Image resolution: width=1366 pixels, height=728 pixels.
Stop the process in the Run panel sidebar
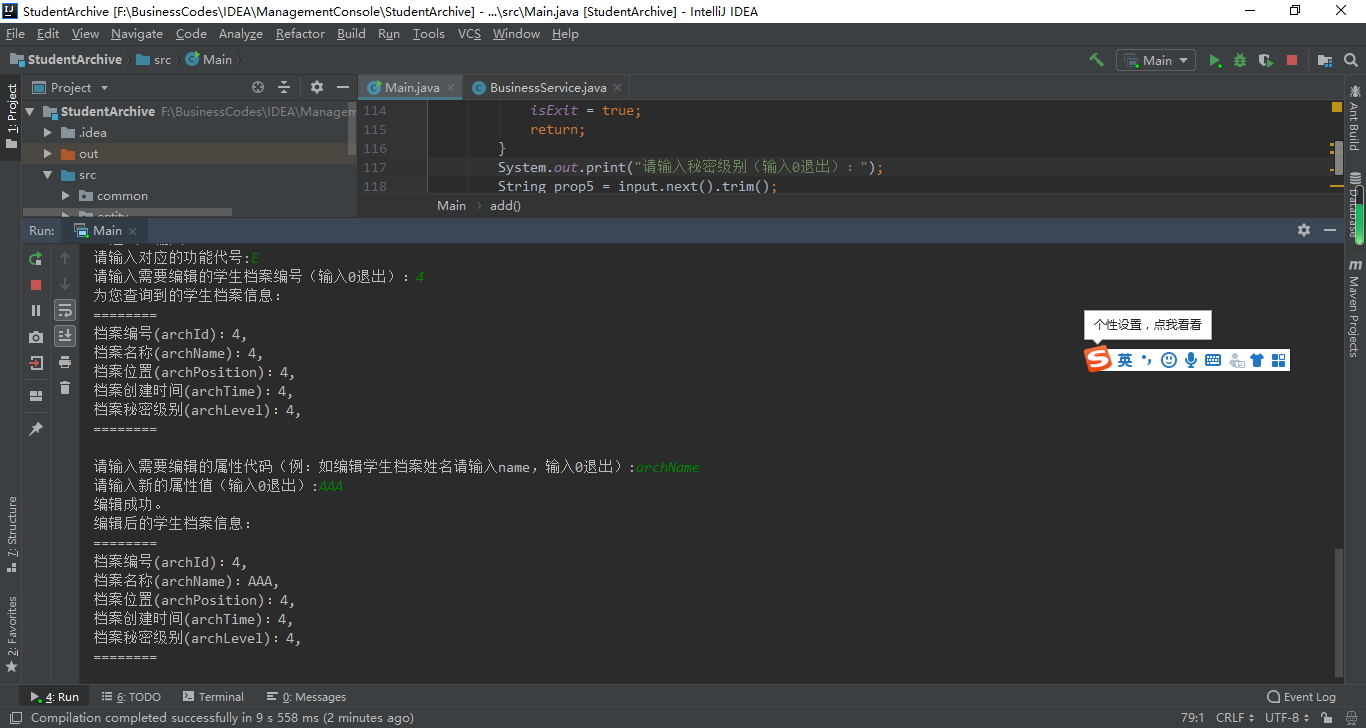click(x=36, y=285)
